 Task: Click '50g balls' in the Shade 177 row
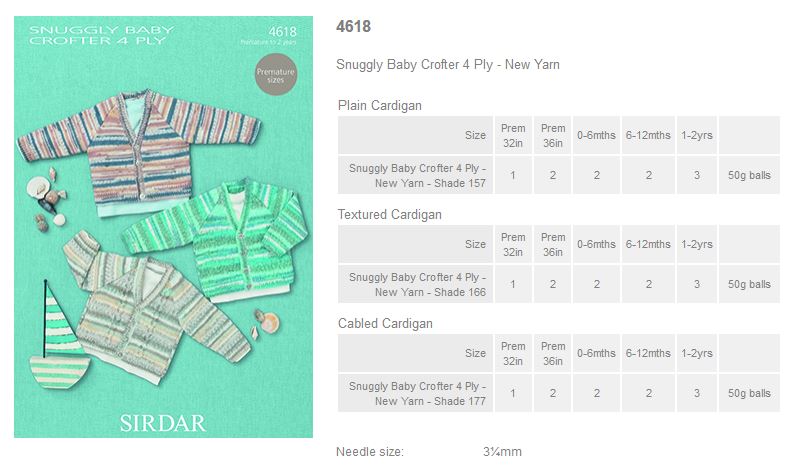(749, 393)
